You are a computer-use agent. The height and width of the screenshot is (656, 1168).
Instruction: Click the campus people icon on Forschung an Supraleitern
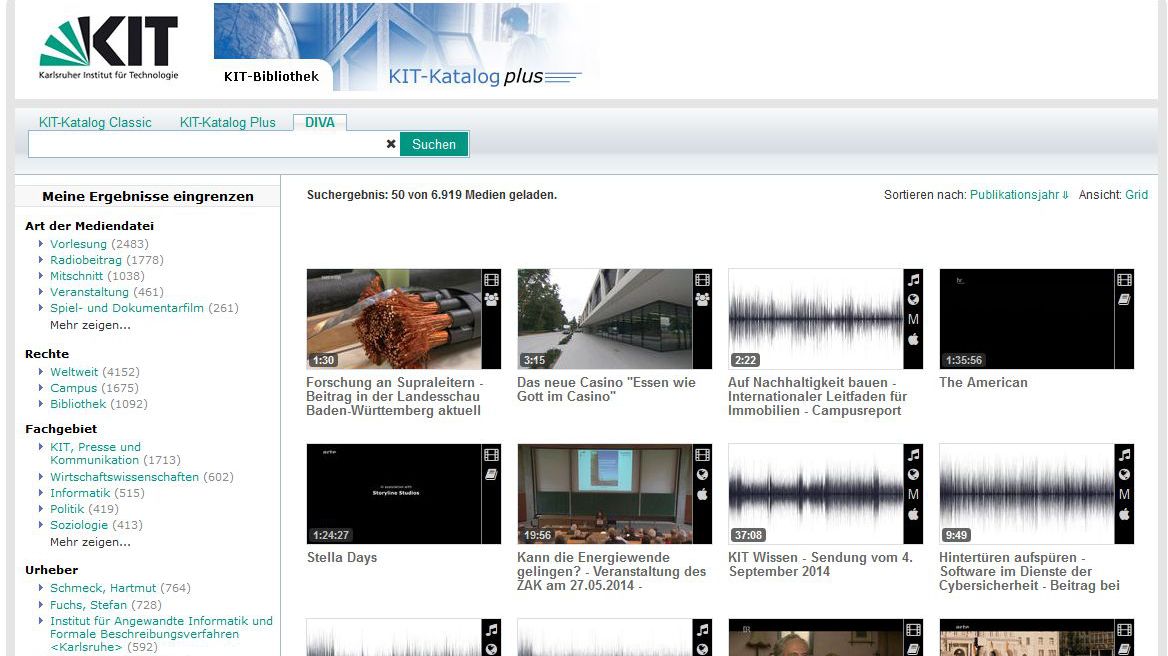point(491,299)
